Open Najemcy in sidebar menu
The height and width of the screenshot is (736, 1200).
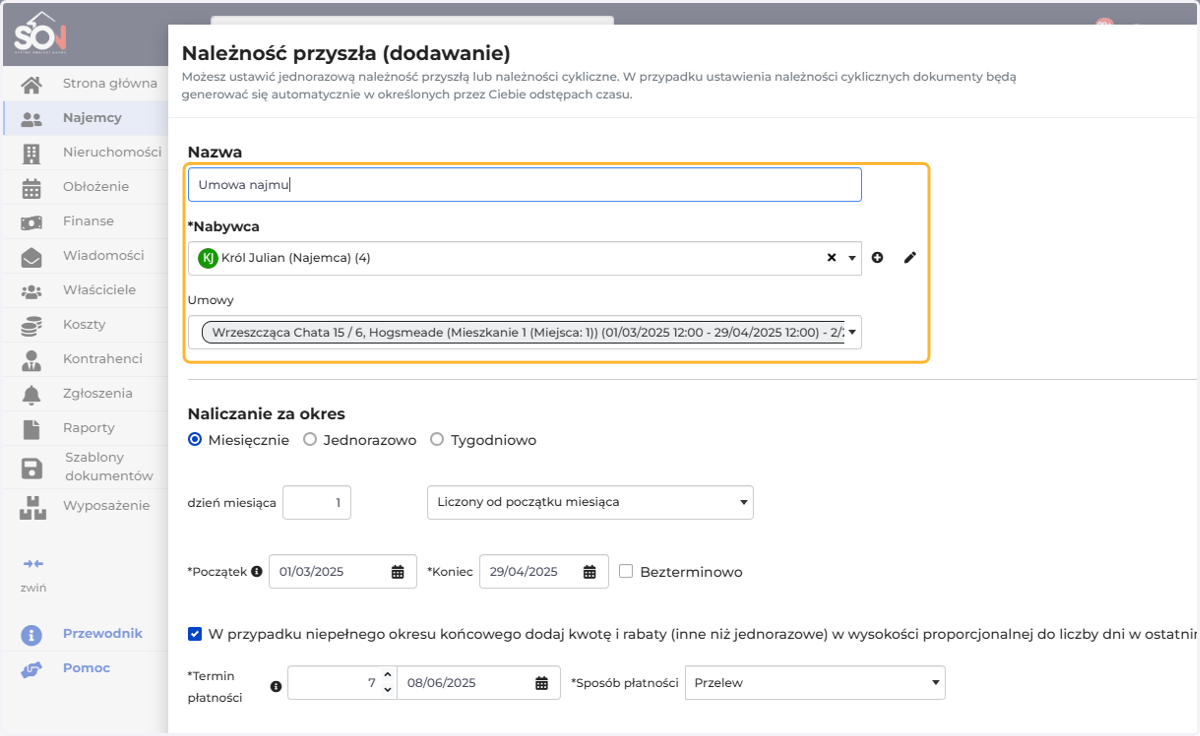pos(92,118)
